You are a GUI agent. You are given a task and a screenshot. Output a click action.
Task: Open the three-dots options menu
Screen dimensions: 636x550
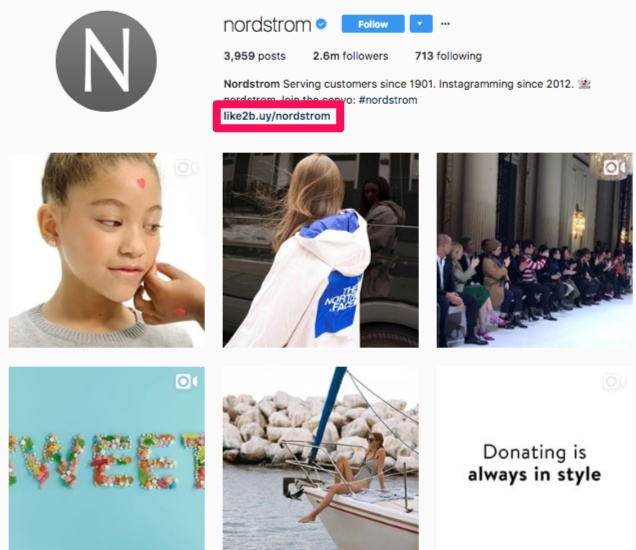(445, 24)
